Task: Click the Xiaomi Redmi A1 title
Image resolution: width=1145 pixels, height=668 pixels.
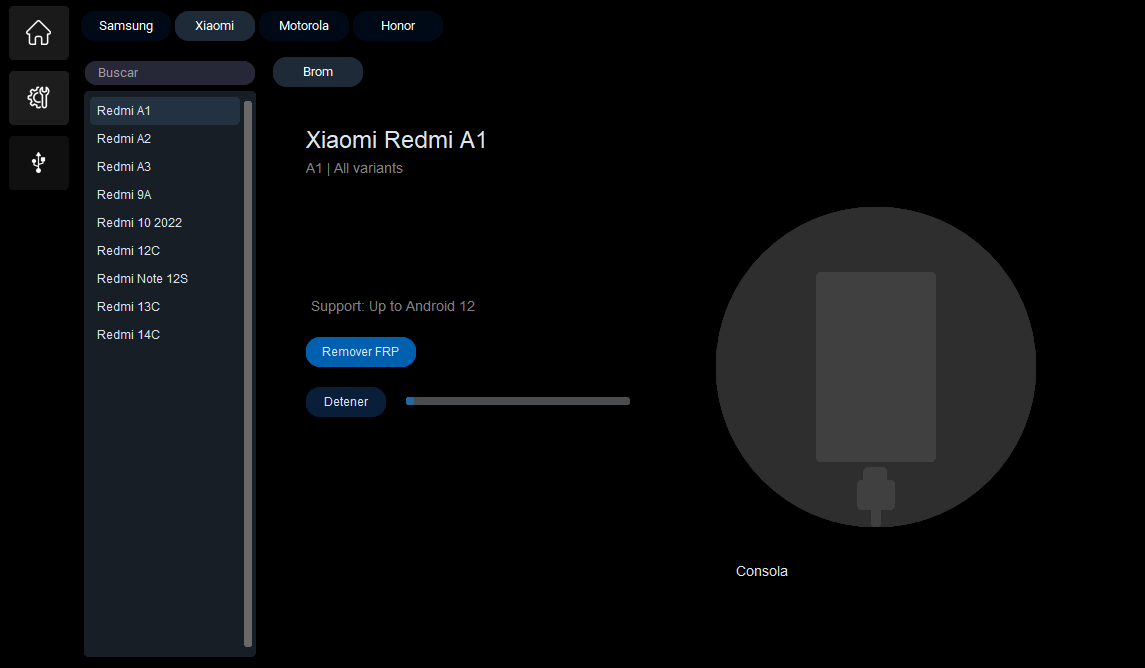Action: click(396, 139)
